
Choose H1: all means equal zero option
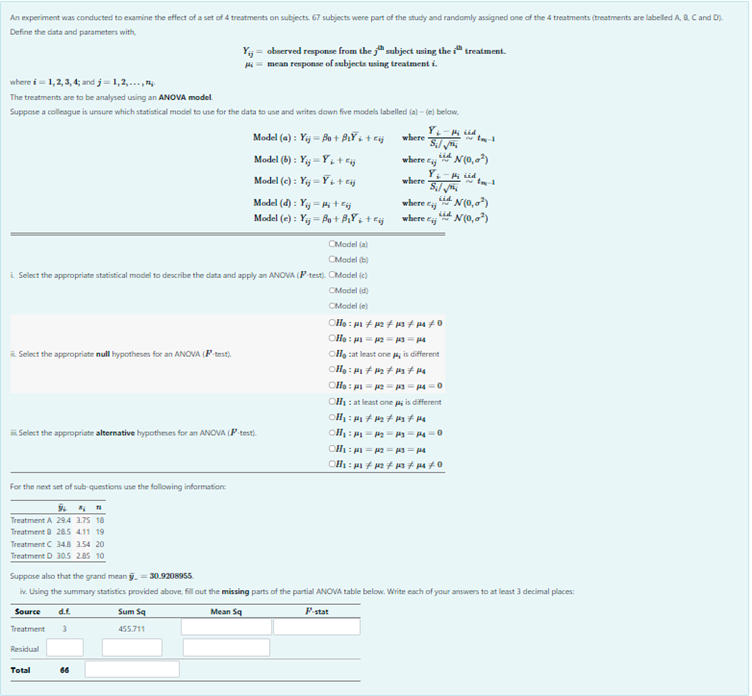pyautogui.click(x=332, y=433)
